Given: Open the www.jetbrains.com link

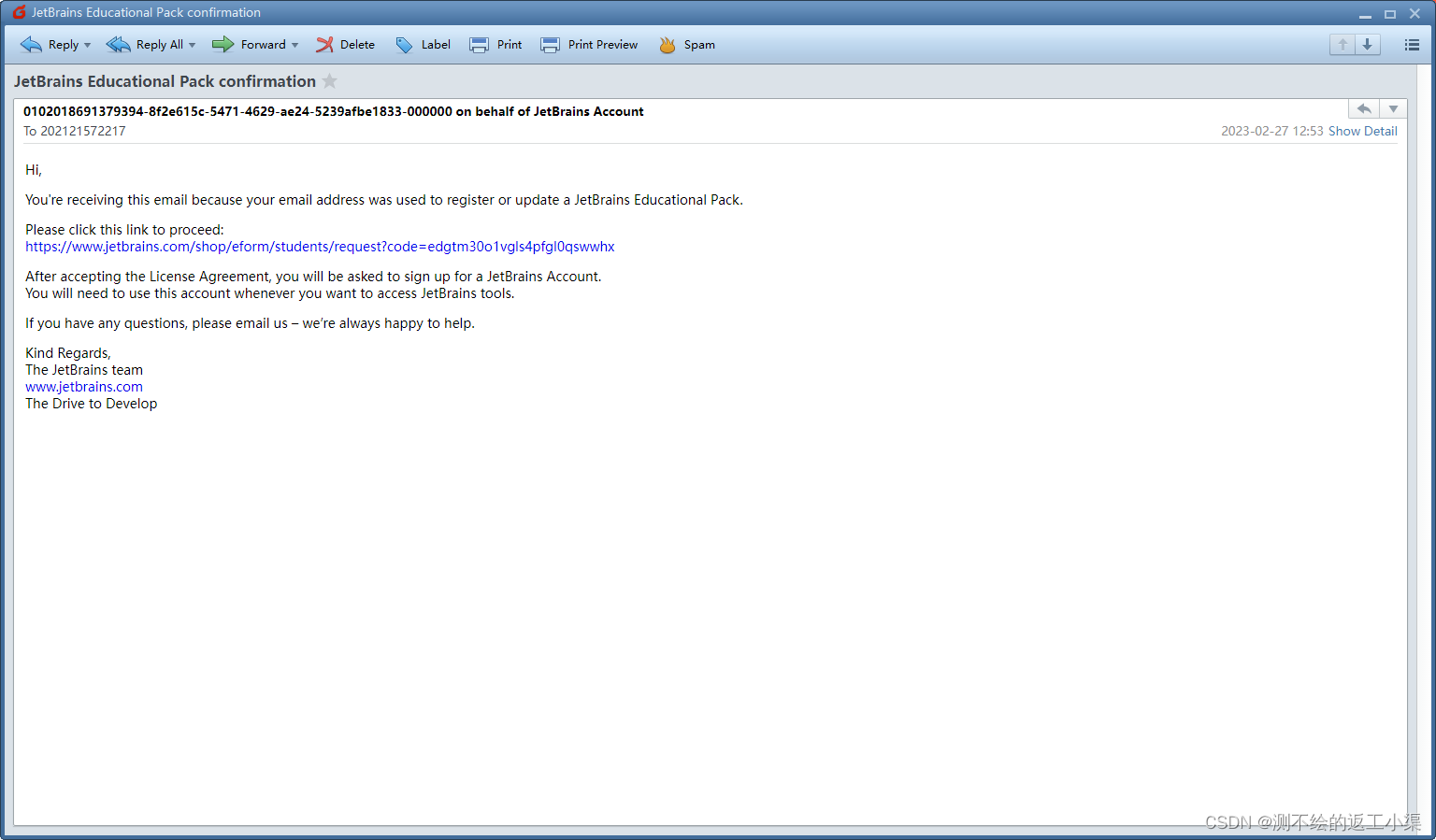Looking at the screenshot, I should [x=84, y=387].
